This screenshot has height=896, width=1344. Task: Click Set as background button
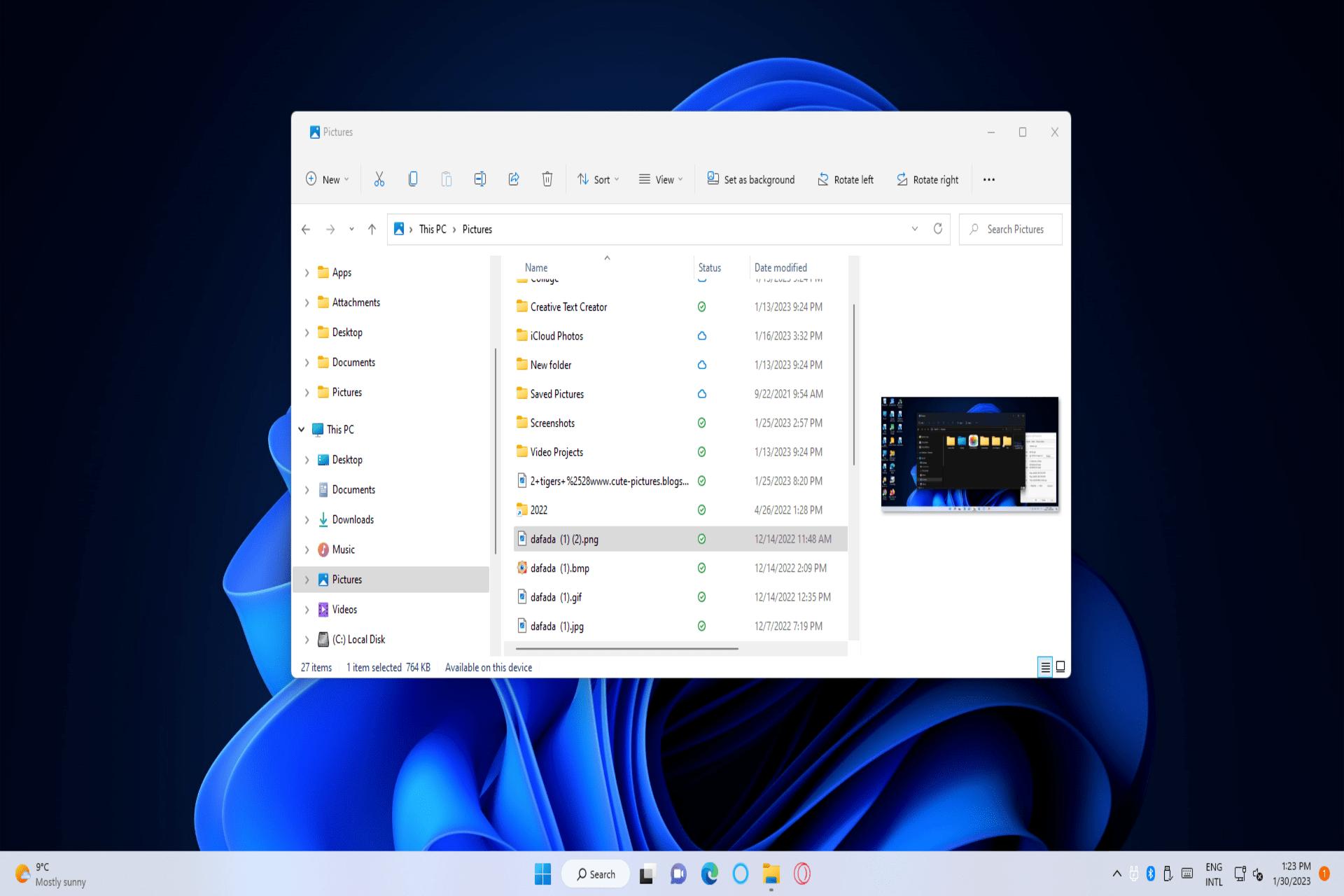(750, 179)
